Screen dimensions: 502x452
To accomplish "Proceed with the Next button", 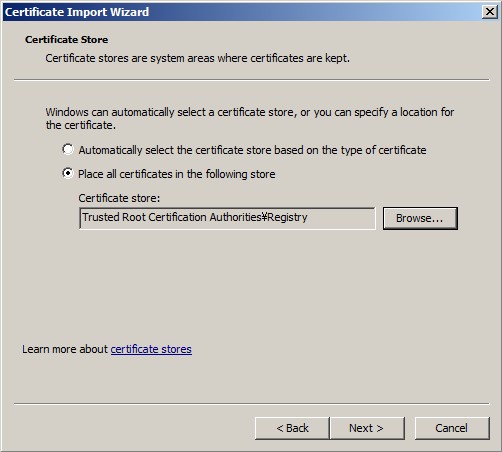I will pos(367,428).
